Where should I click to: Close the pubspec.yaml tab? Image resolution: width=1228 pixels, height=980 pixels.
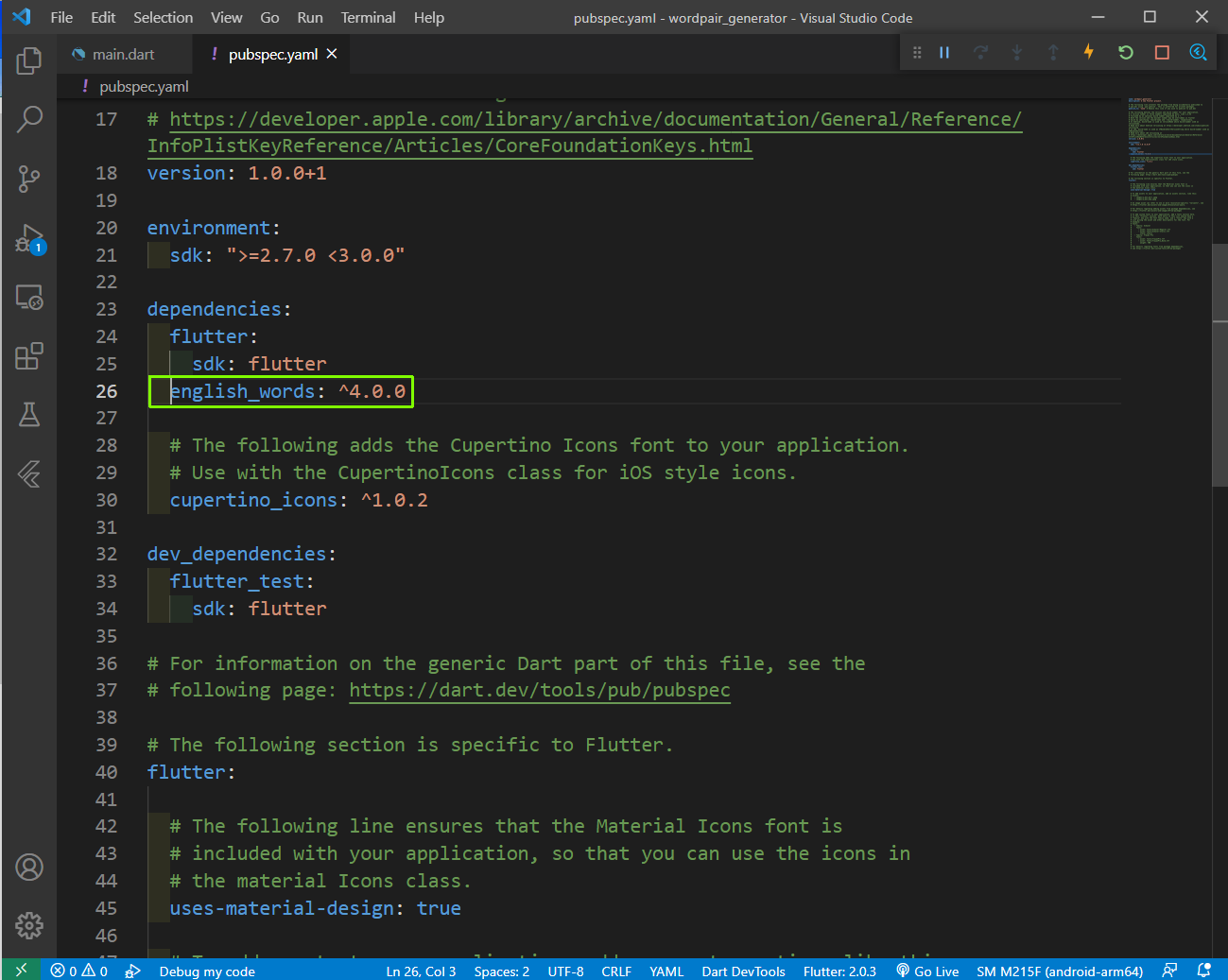pyautogui.click(x=332, y=54)
